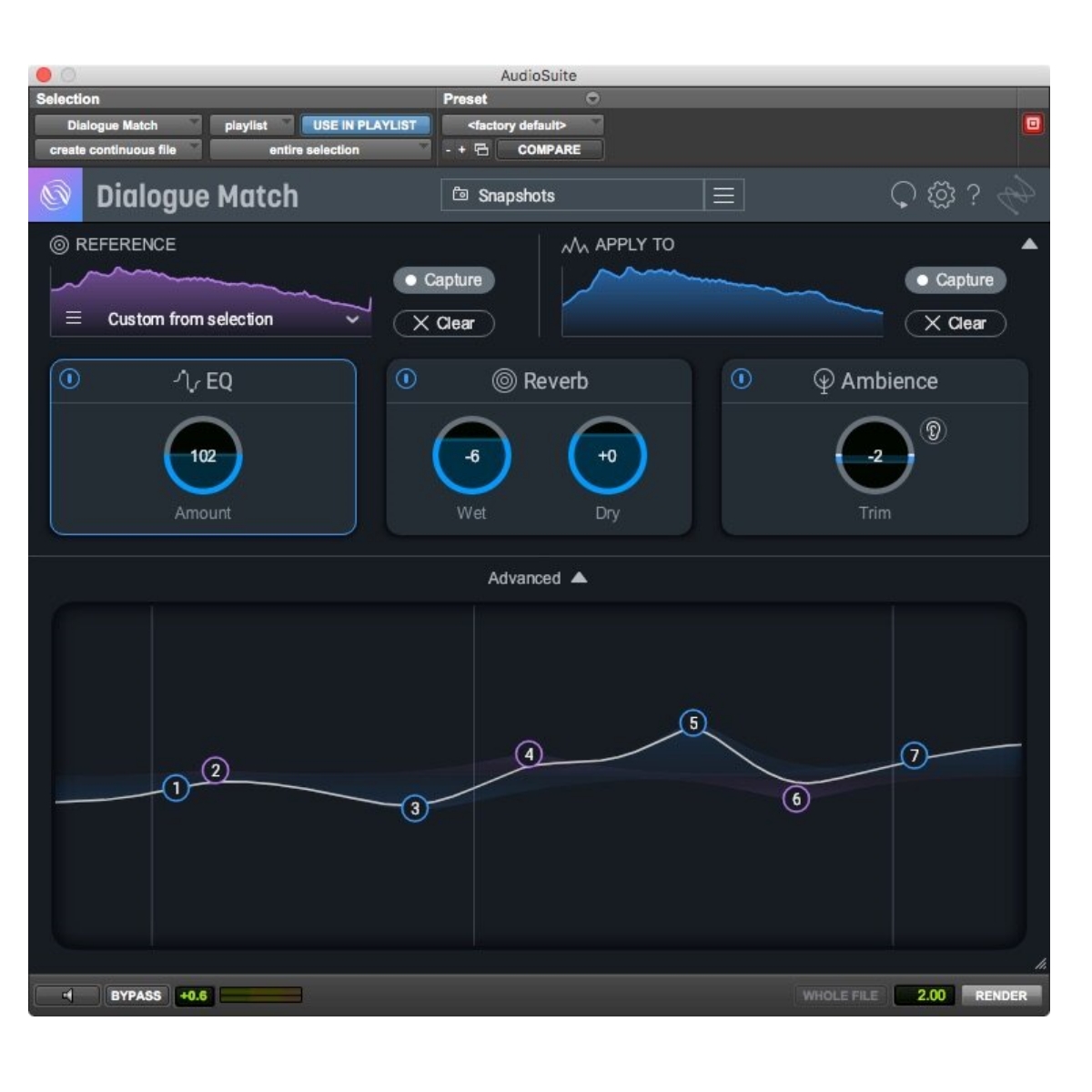Click the Apply To blue spectrum display
1092x1092 pixels.
[723, 302]
